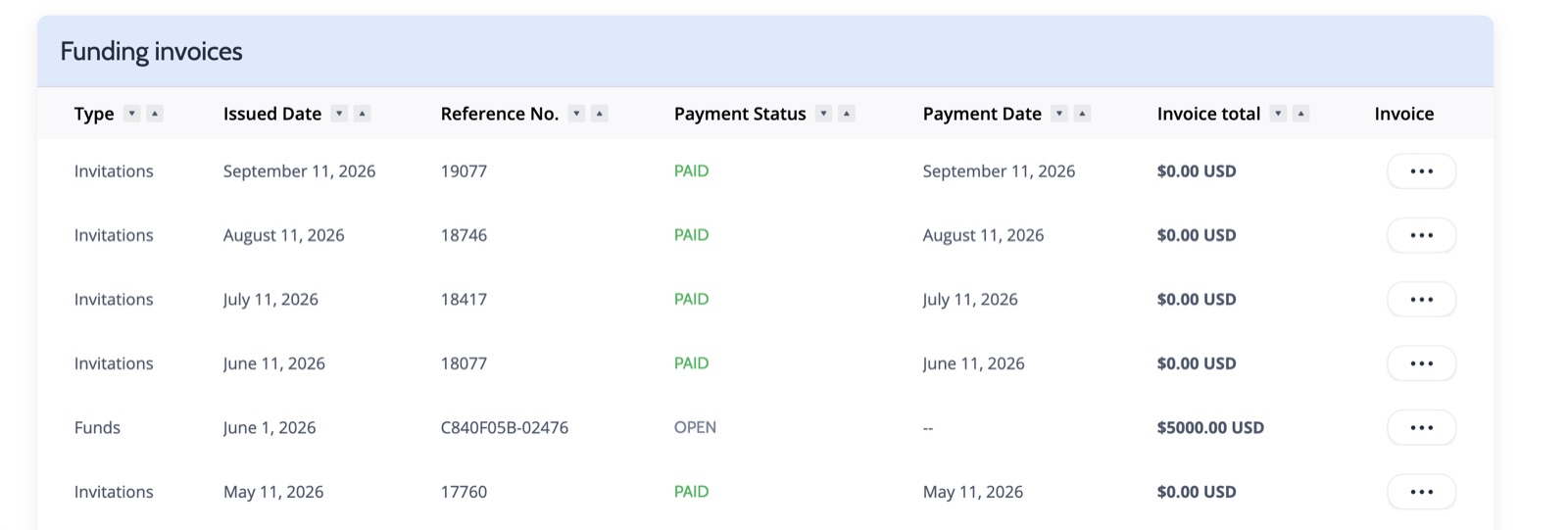Sort Payment Status column ascending
The width and height of the screenshot is (1568, 530).
coord(847,114)
